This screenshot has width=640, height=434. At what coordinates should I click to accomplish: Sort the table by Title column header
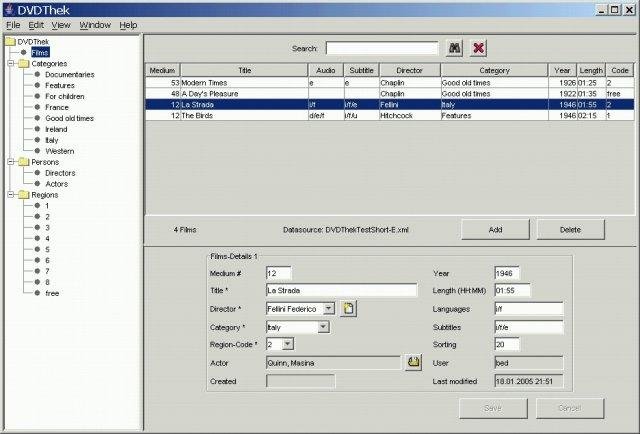pos(244,71)
